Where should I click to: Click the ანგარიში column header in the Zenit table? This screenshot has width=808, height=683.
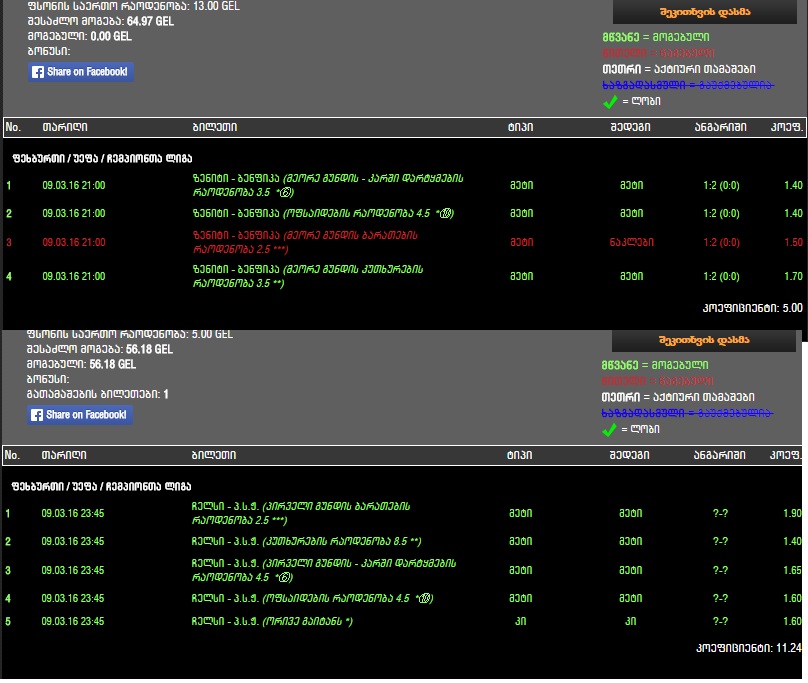click(720, 127)
